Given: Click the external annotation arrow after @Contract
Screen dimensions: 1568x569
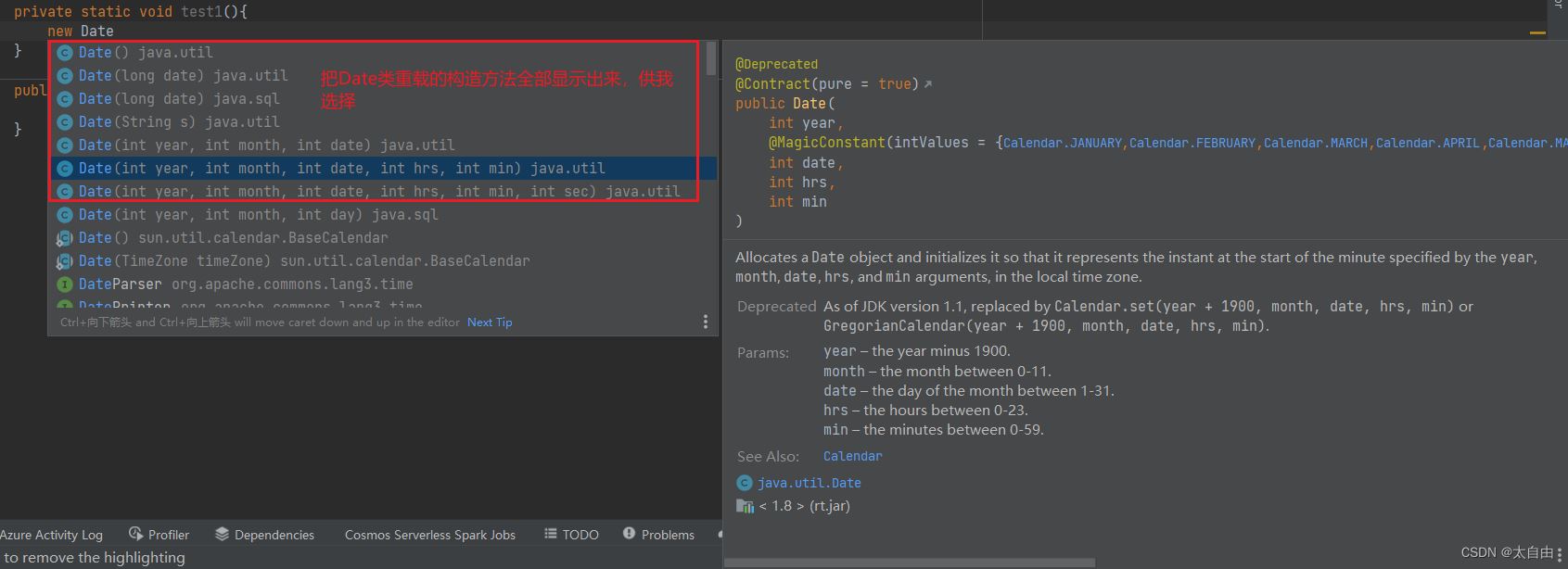Looking at the screenshot, I should tap(928, 84).
